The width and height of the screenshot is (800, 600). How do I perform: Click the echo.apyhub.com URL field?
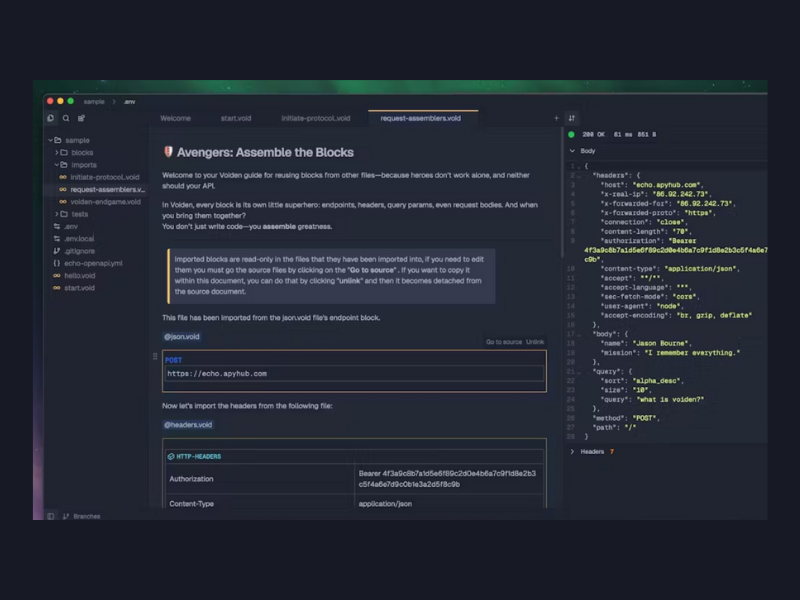click(x=354, y=374)
